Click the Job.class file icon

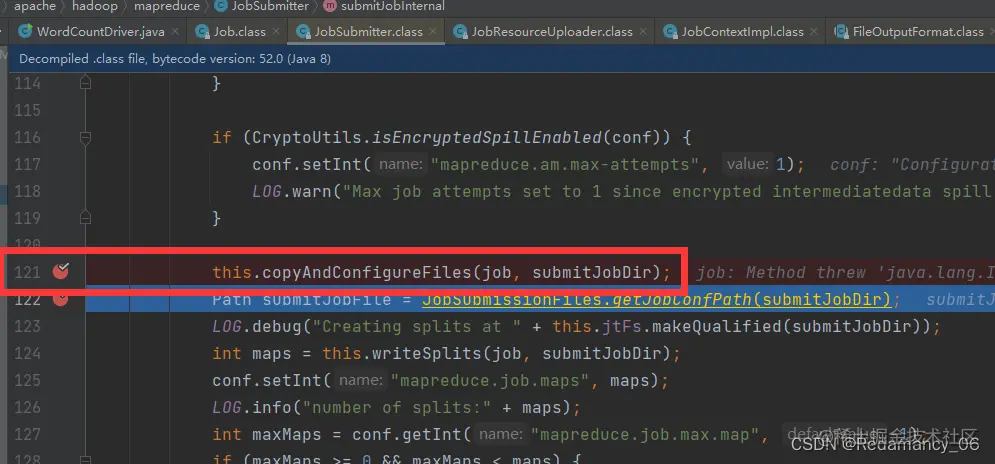pyautogui.click(x=202, y=31)
